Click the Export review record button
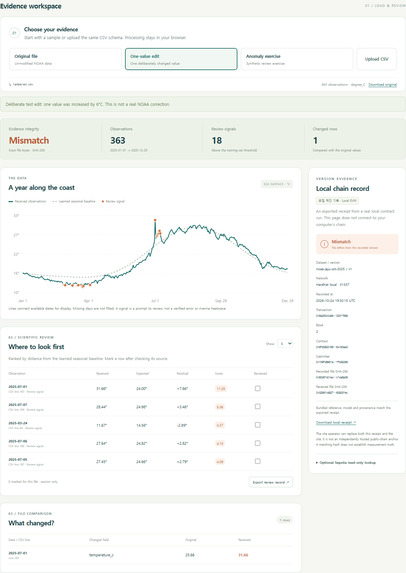This screenshot has width=406, height=573. point(271,482)
